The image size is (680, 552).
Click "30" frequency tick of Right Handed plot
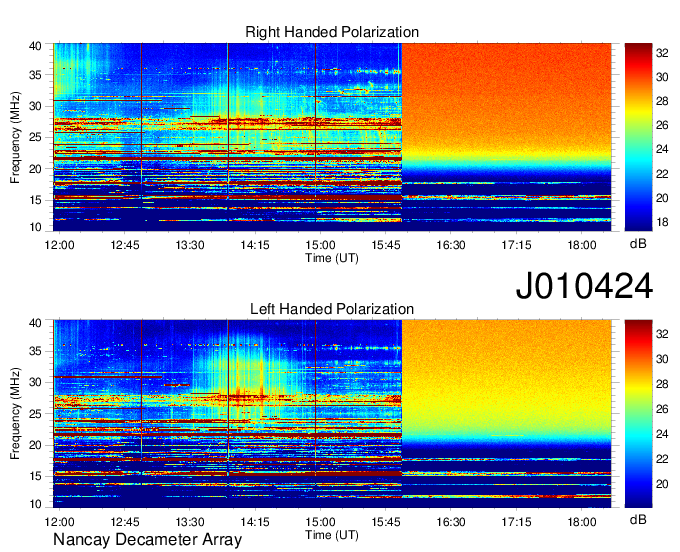coord(36,106)
